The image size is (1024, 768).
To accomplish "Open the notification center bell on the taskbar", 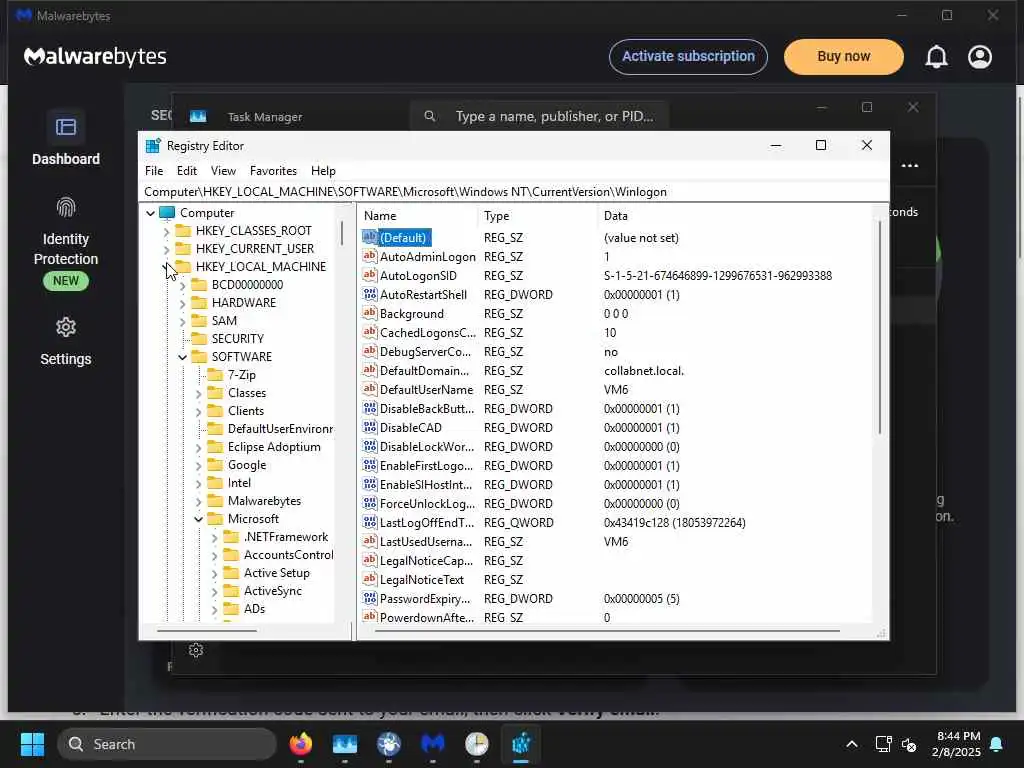I will click(997, 744).
